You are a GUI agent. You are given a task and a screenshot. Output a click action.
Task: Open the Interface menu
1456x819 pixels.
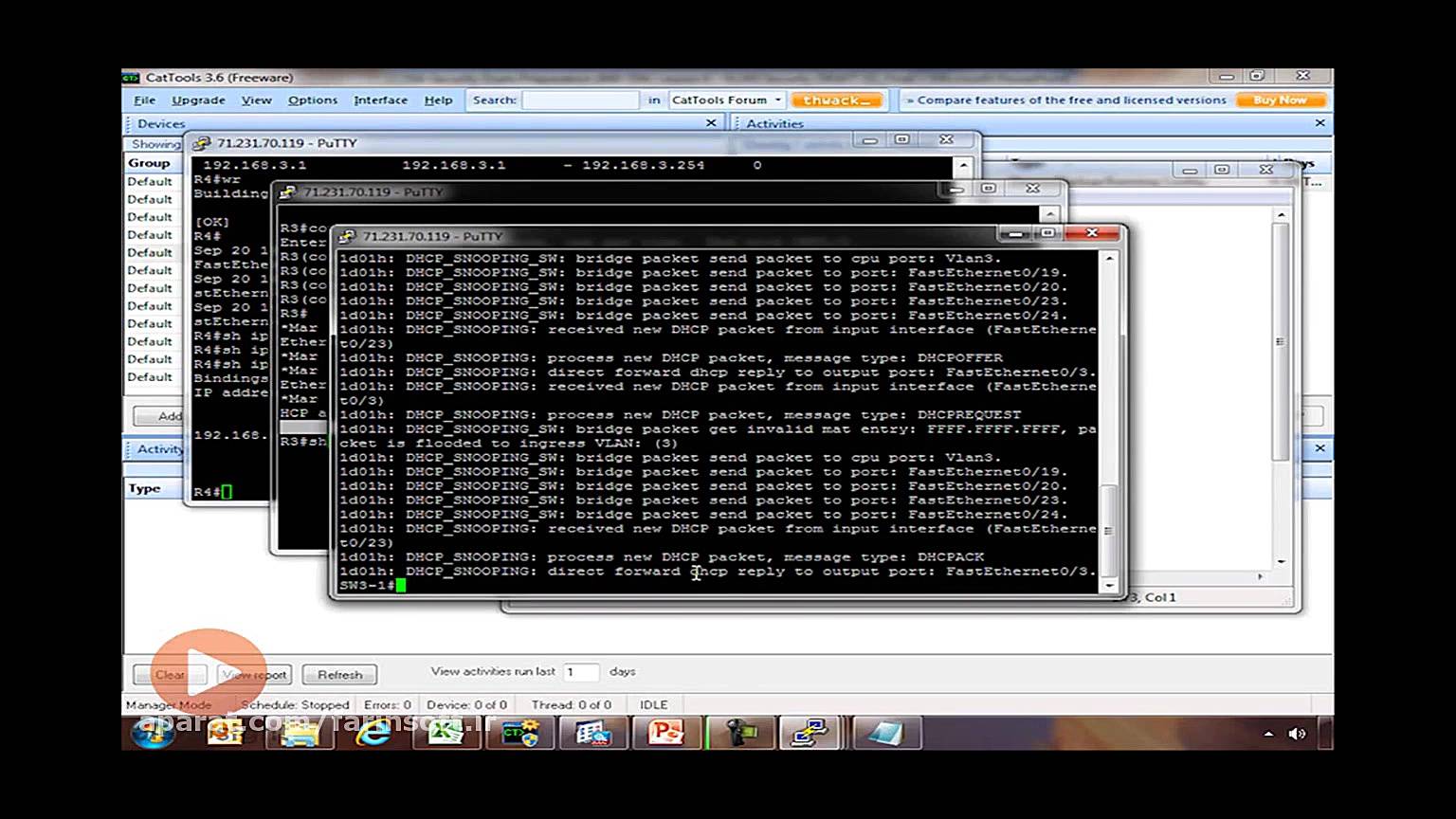point(380,100)
